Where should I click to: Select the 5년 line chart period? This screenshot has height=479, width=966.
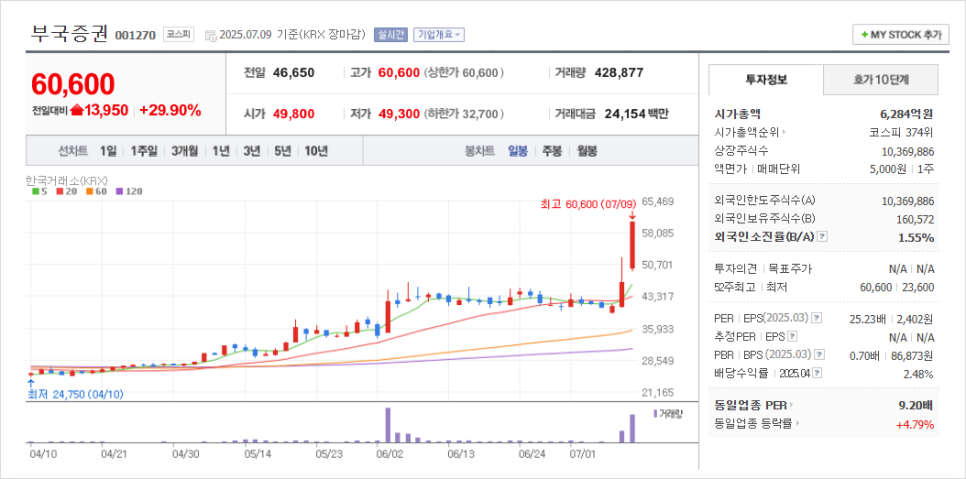click(x=282, y=151)
